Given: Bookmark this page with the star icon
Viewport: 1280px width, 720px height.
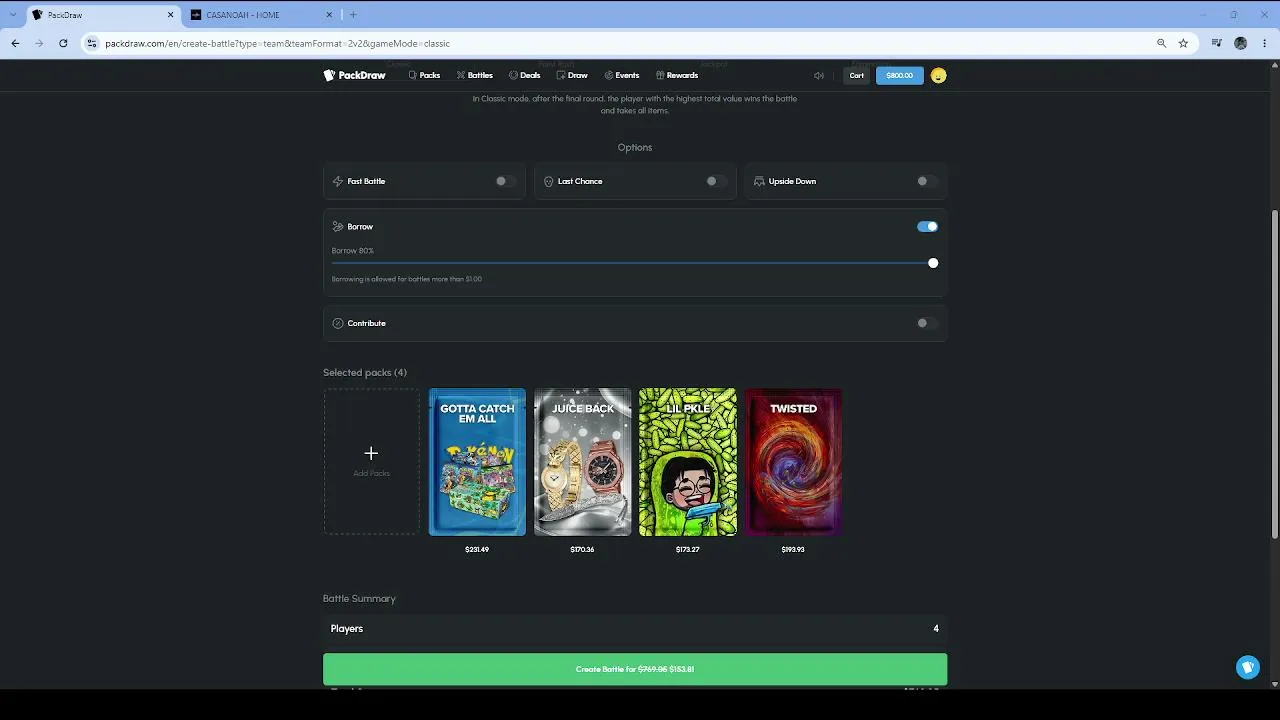Looking at the screenshot, I should point(1183,43).
